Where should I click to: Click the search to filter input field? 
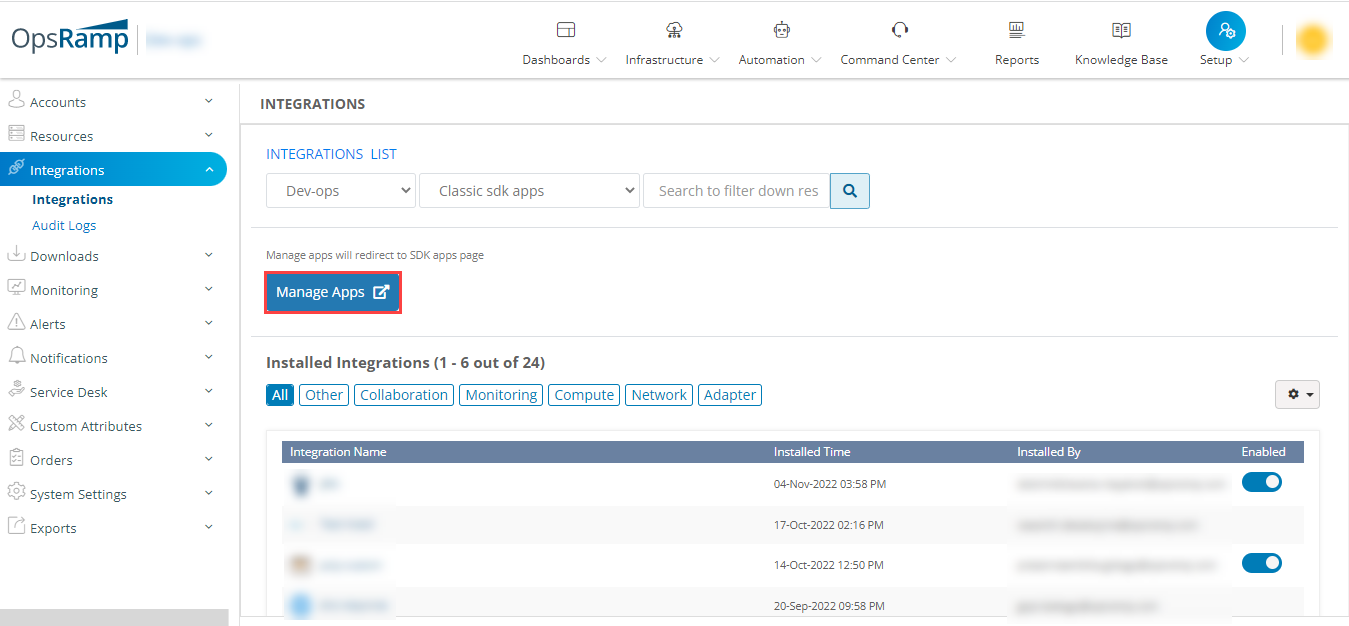(736, 190)
